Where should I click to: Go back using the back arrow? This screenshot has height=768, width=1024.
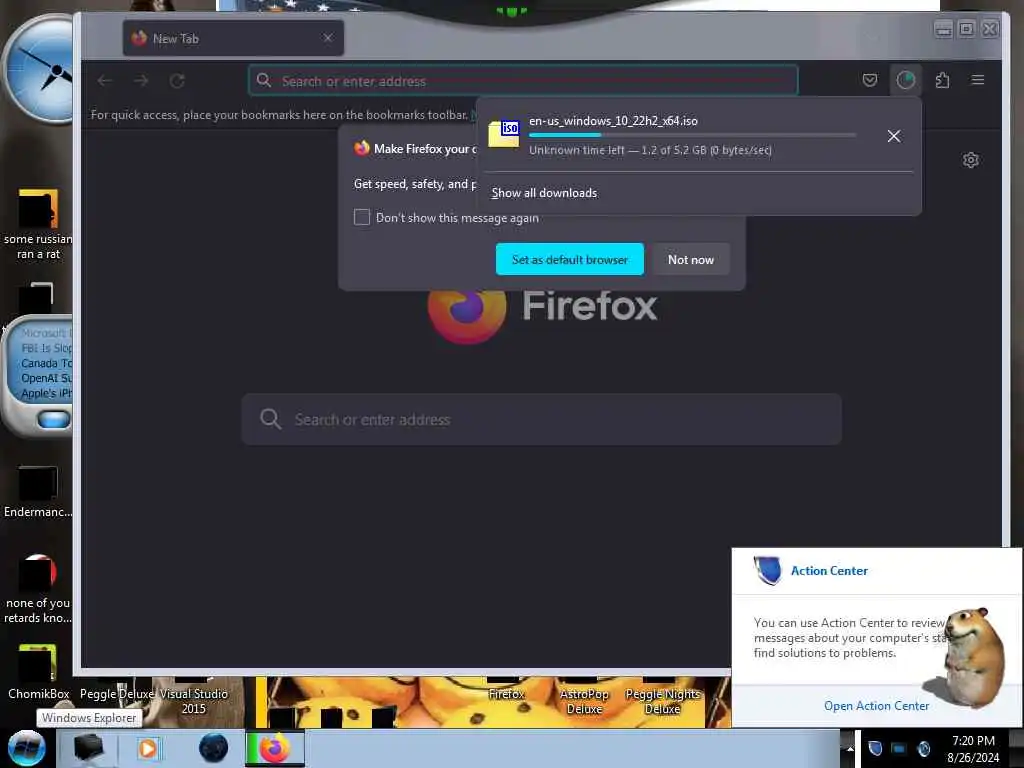pos(104,81)
